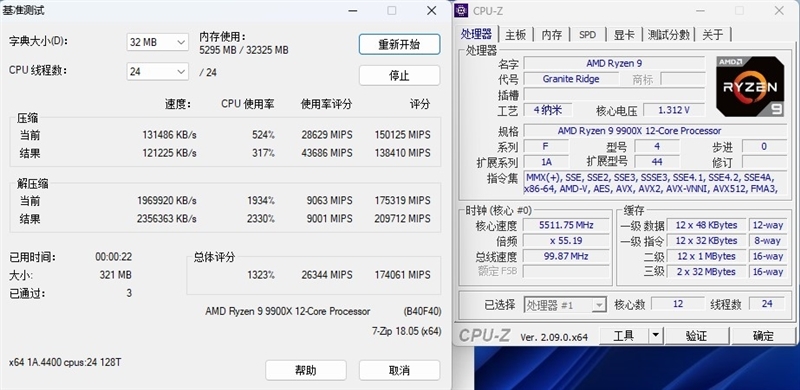
Task: Click the 二级 cache 12 x 1 MBytes
Action: click(707, 256)
